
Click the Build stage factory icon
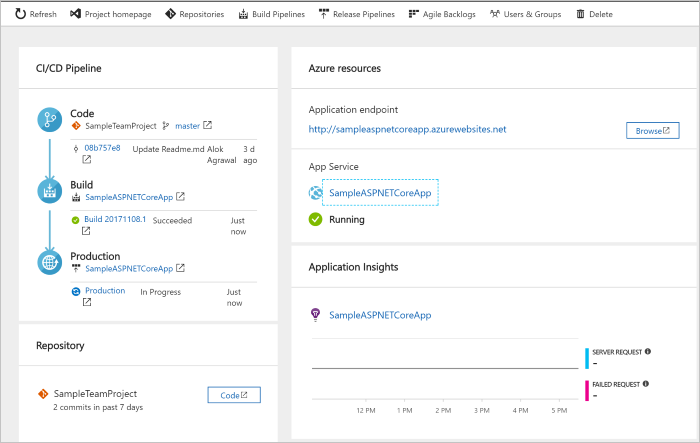pyautogui.click(x=50, y=191)
